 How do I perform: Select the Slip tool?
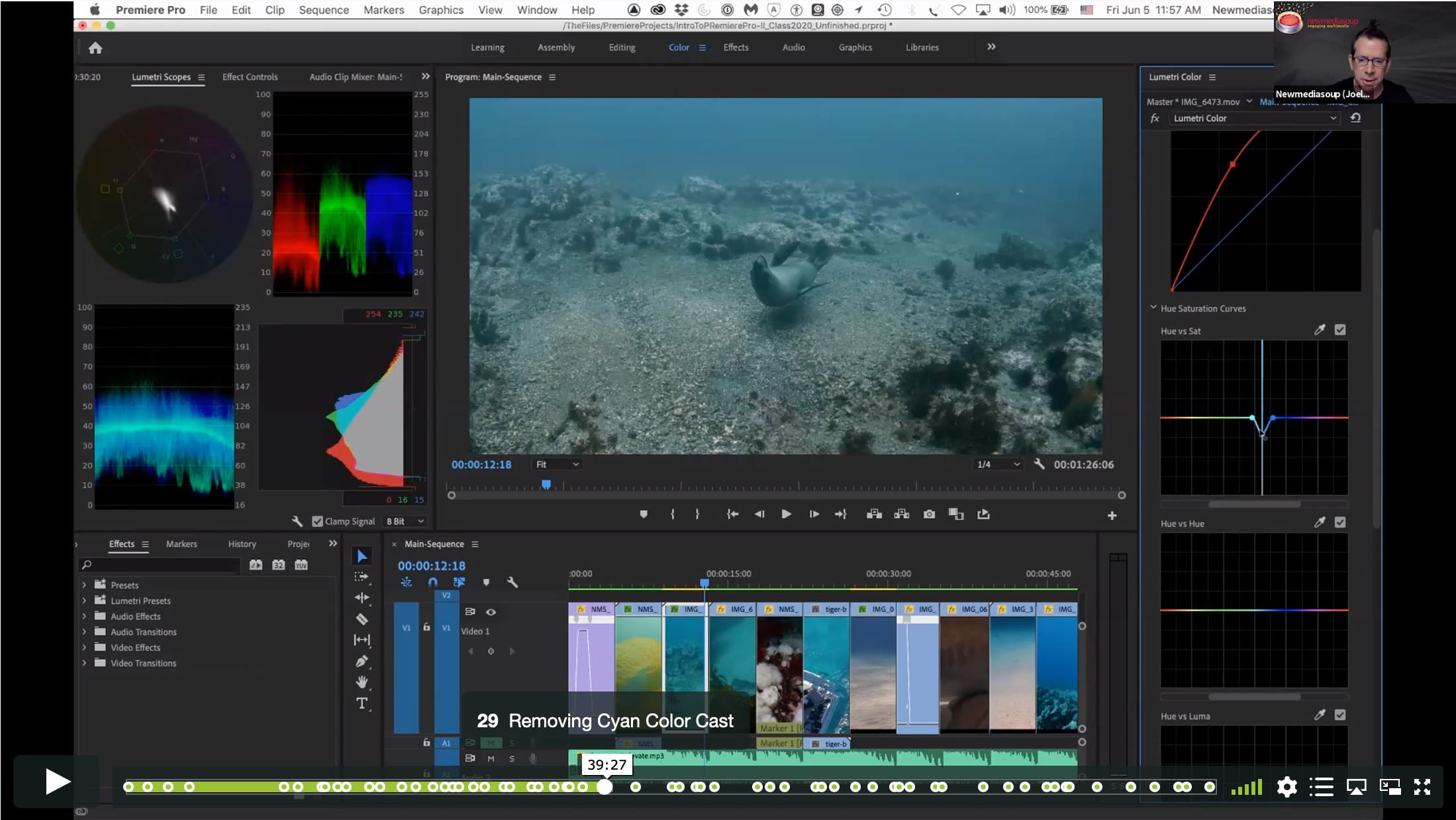tap(362, 640)
